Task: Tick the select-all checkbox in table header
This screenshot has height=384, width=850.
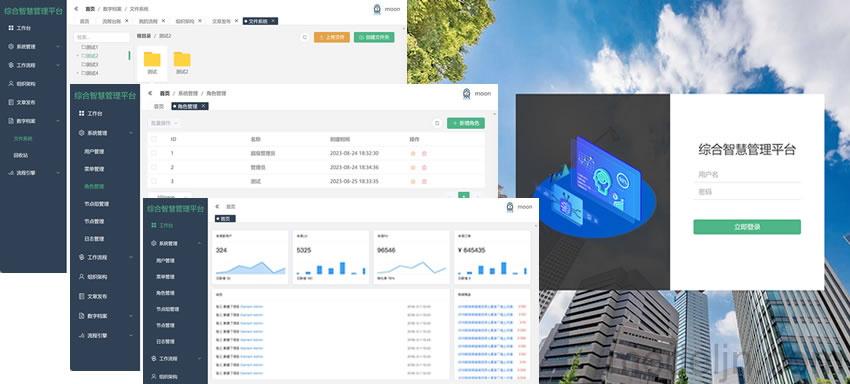Action: [154, 139]
